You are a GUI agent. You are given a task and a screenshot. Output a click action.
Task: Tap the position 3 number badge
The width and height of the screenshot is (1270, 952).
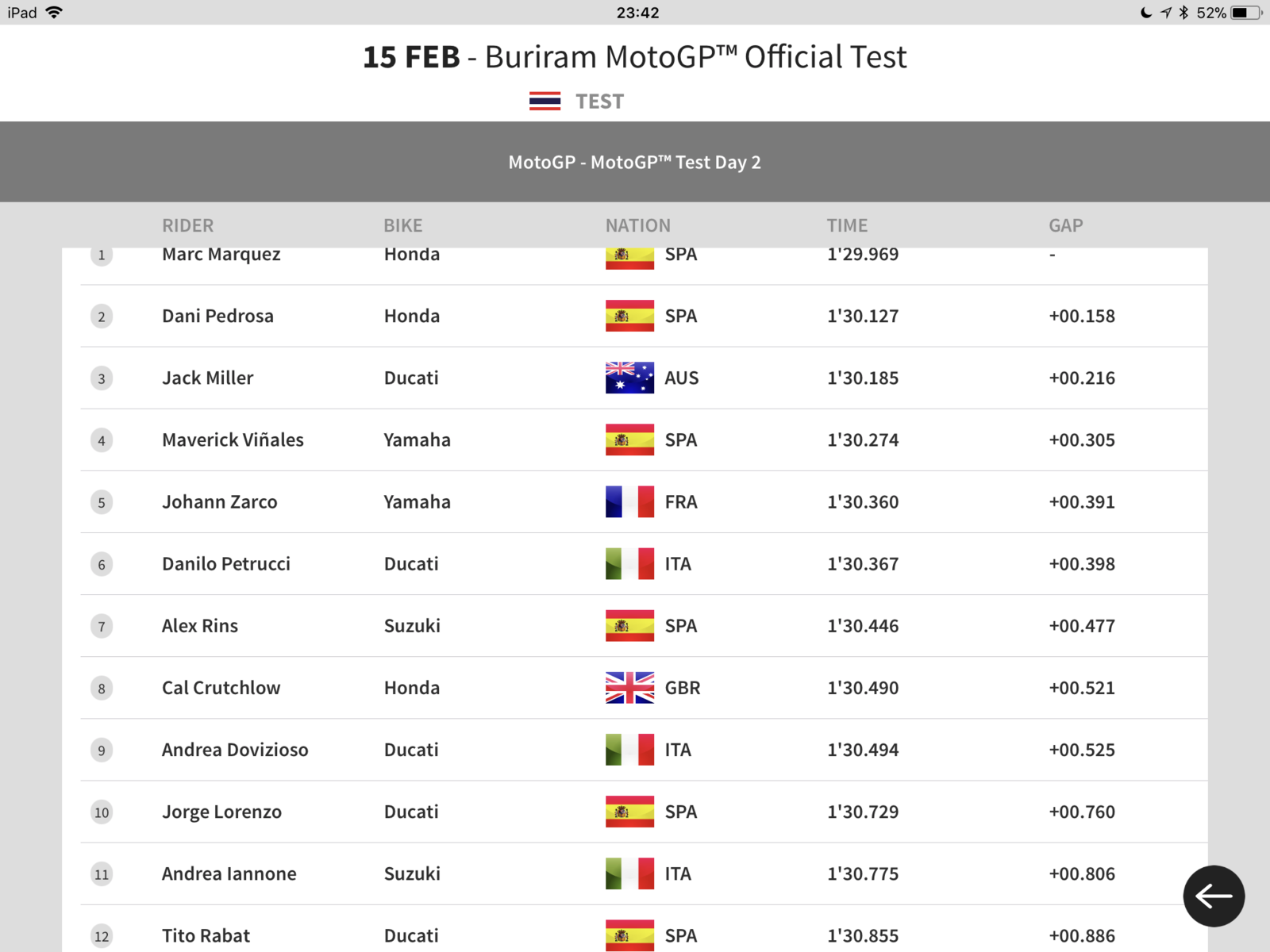click(x=102, y=378)
